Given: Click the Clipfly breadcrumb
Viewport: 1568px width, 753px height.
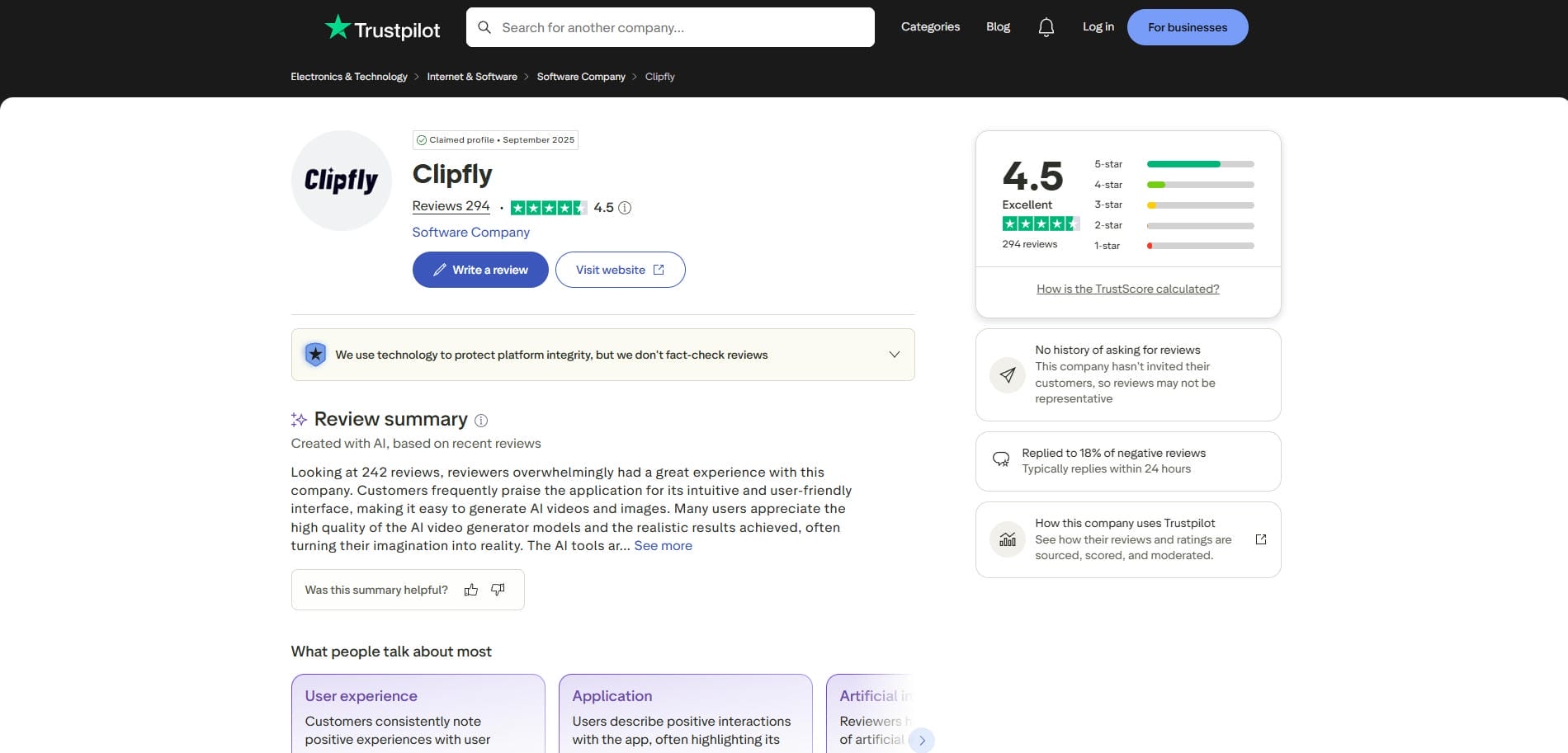Looking at the screenshot, I should click(659, 77).
